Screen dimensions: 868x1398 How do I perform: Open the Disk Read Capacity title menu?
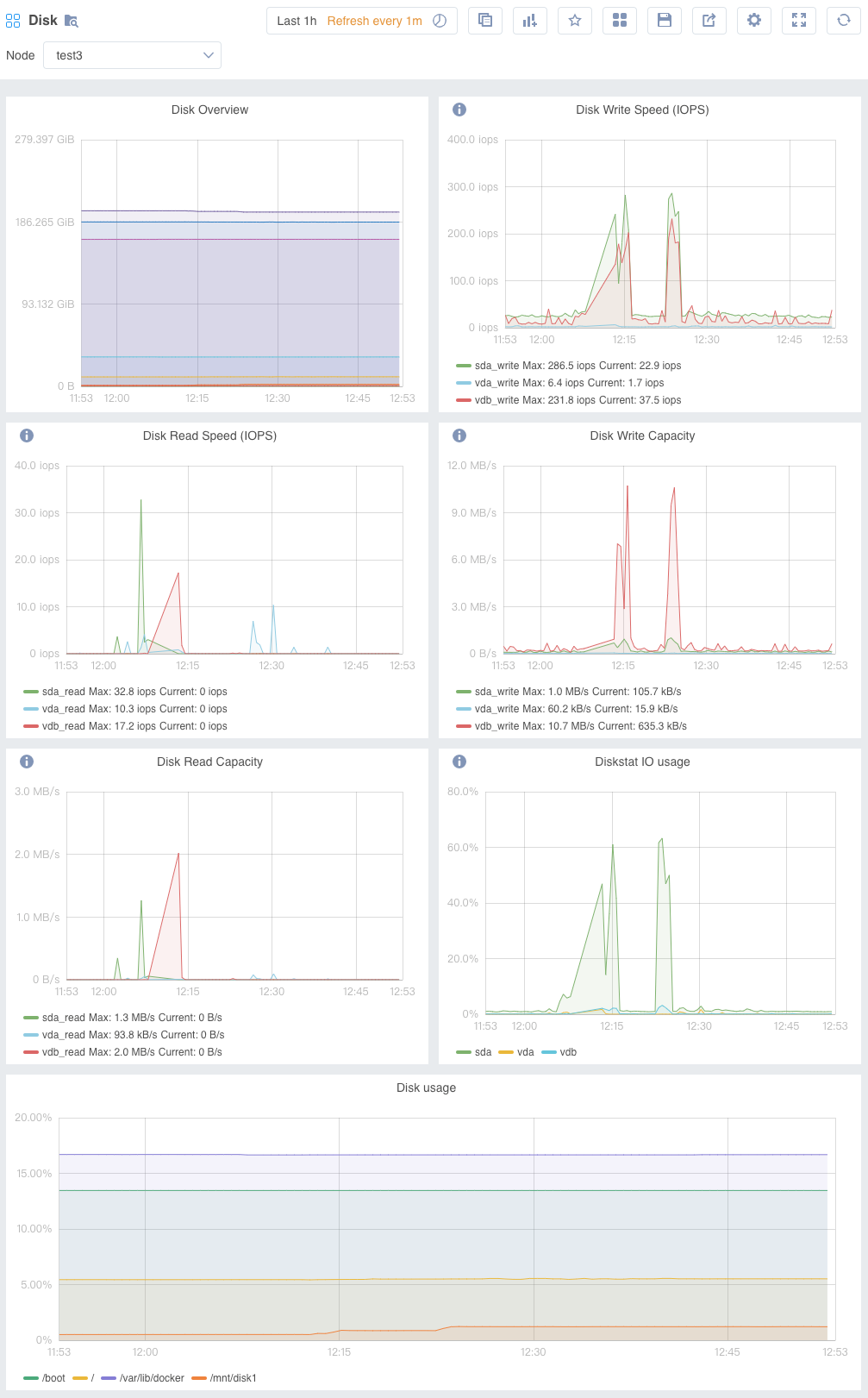[209, 762]
